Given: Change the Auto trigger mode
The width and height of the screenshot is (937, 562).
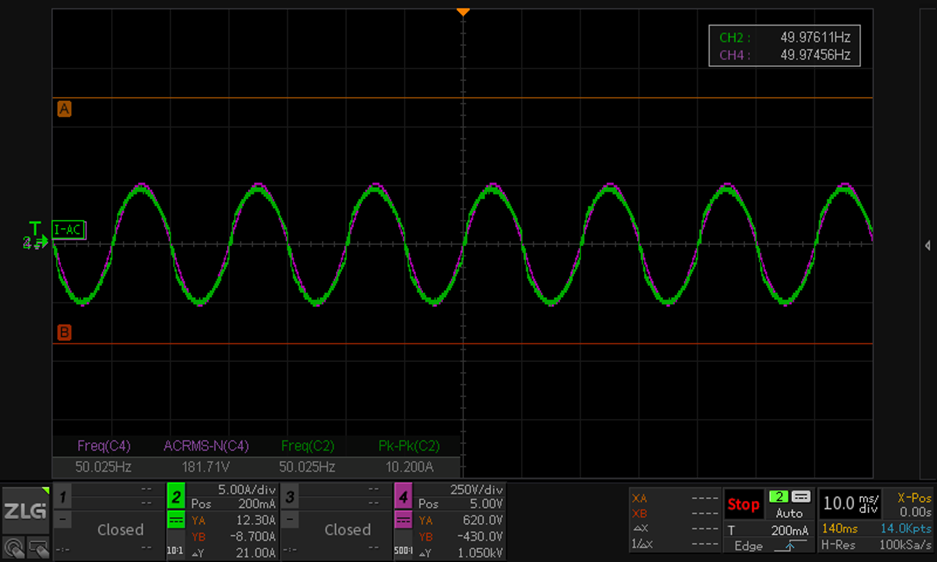Looking at the screenshot, I should click(789, 513).
